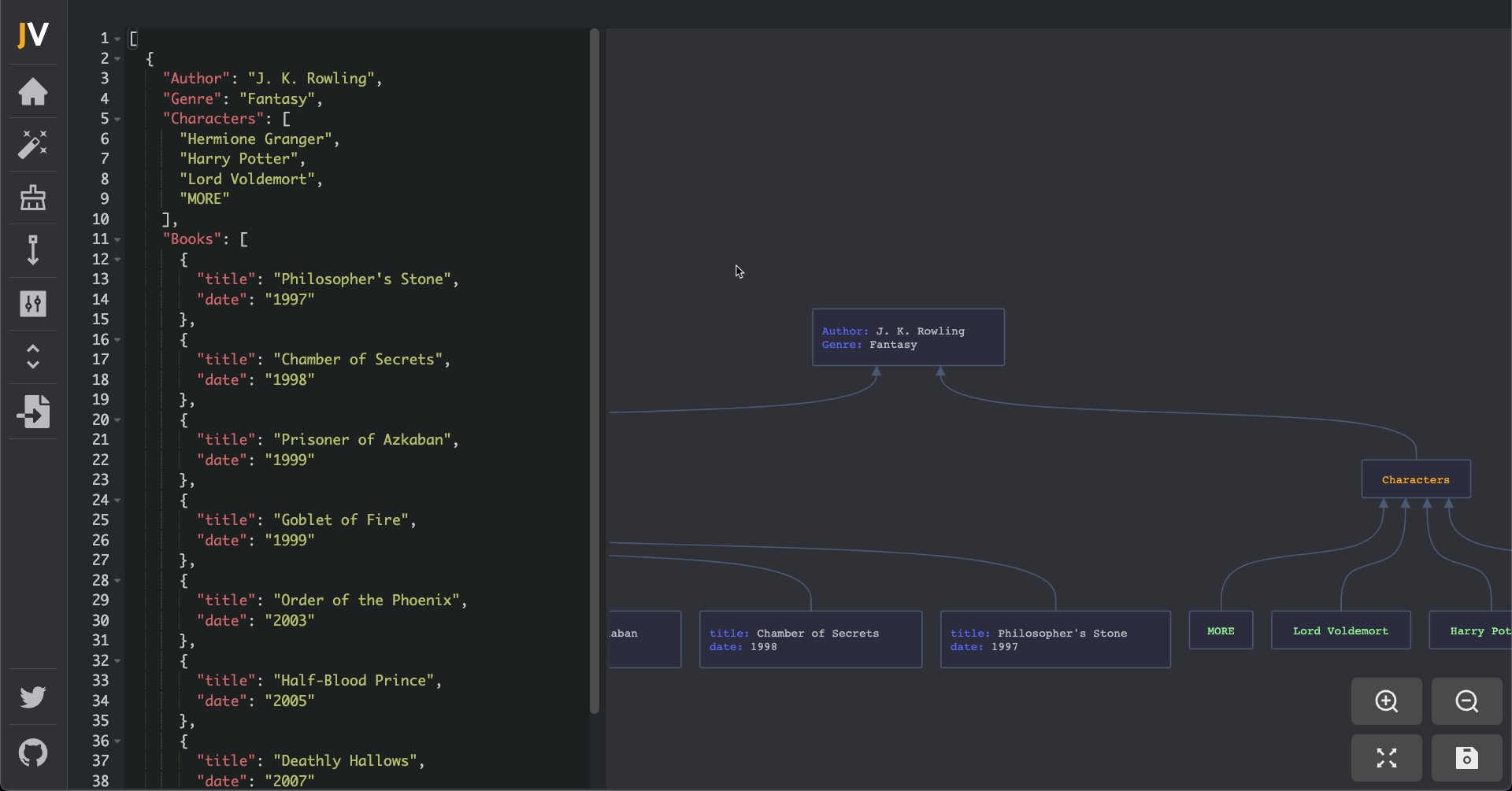Select the Characters graph node

[x=1415, y=479]
